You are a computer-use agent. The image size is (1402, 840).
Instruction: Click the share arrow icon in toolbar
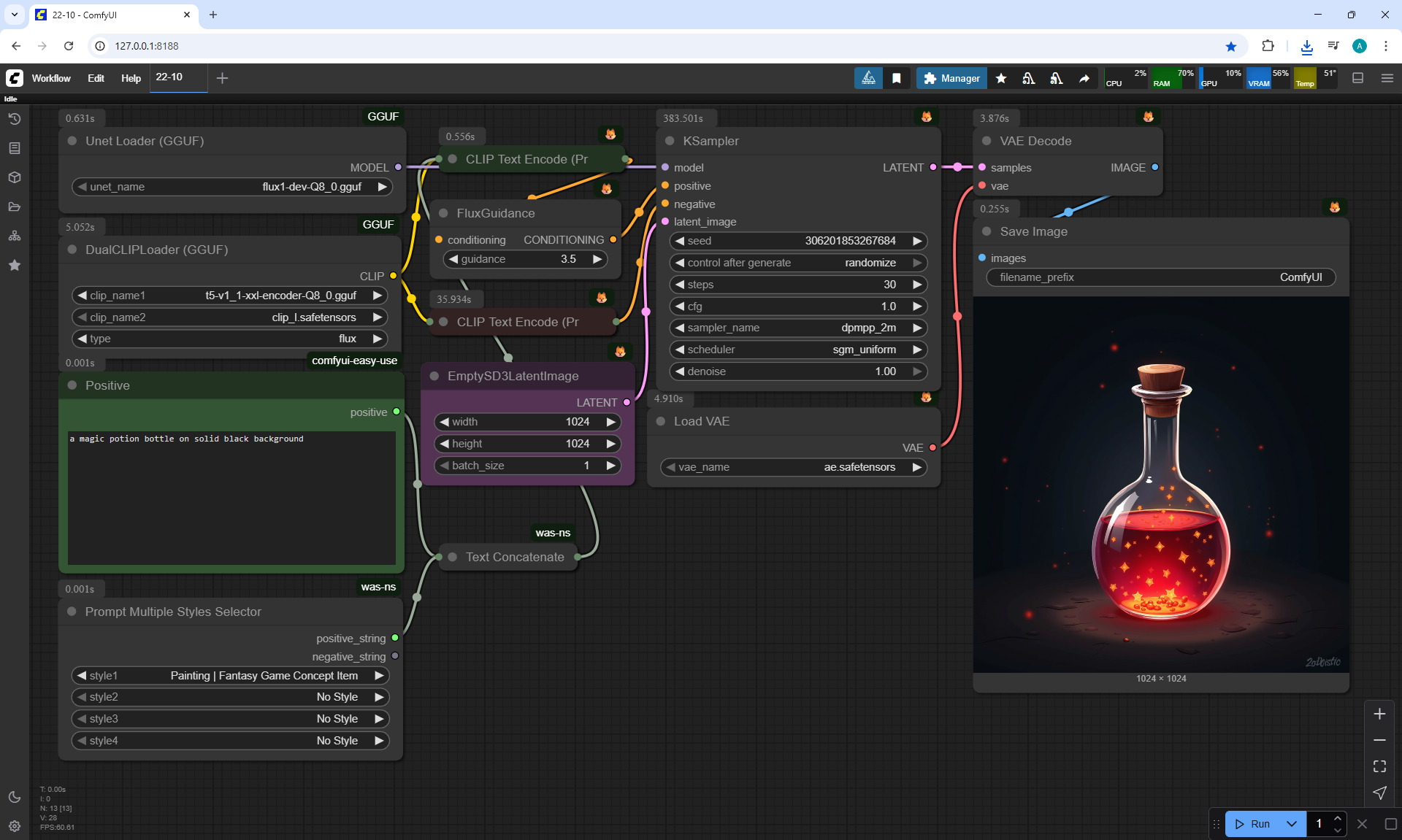point(1084,78)
